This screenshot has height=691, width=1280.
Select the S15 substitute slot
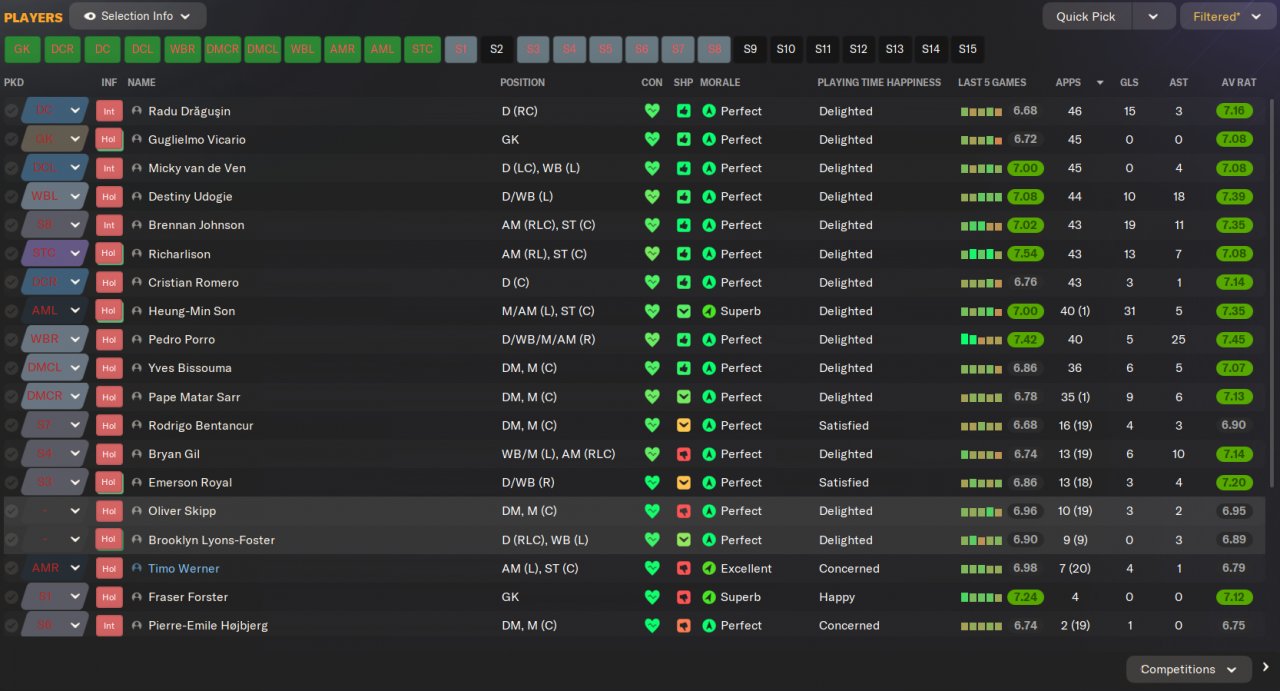967,49
